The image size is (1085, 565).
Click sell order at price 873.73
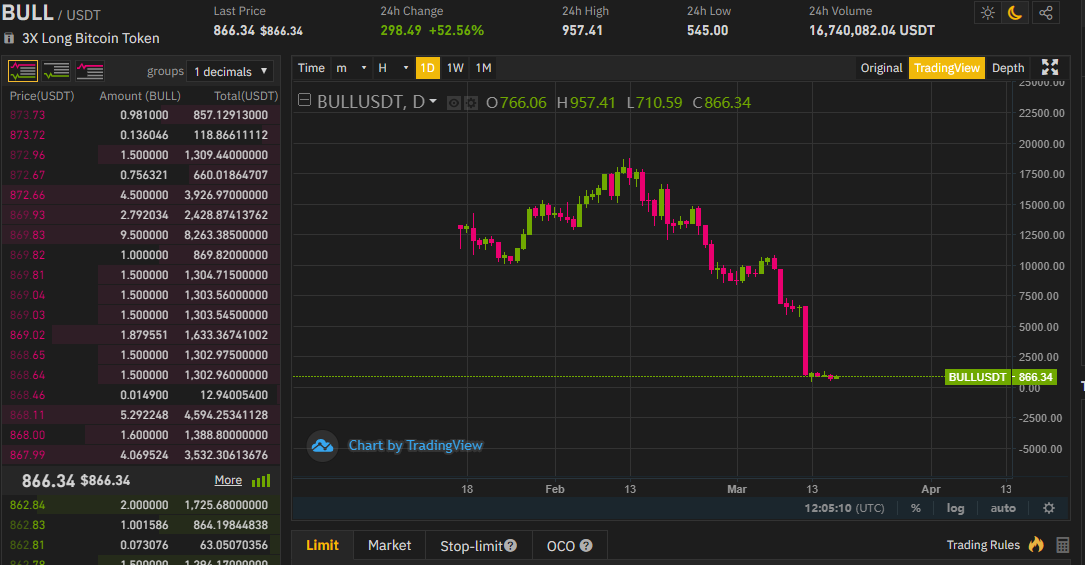(x=141, y=115)
